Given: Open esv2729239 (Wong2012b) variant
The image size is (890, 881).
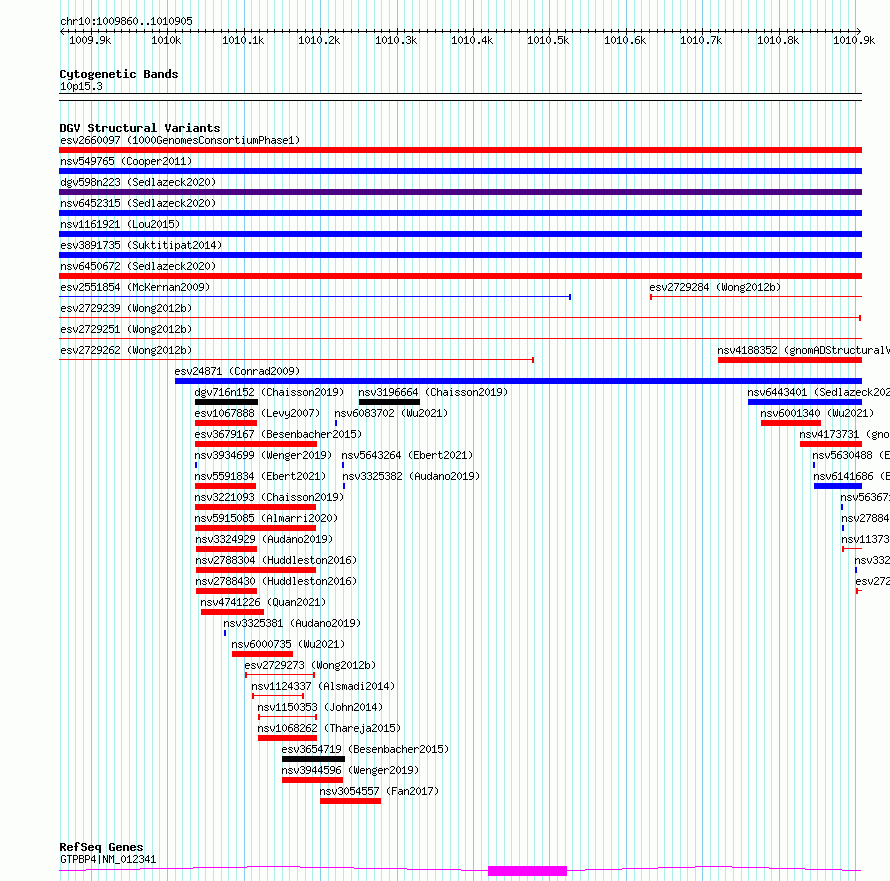Looking at the screenshot, I should click(x=460, y=318).
